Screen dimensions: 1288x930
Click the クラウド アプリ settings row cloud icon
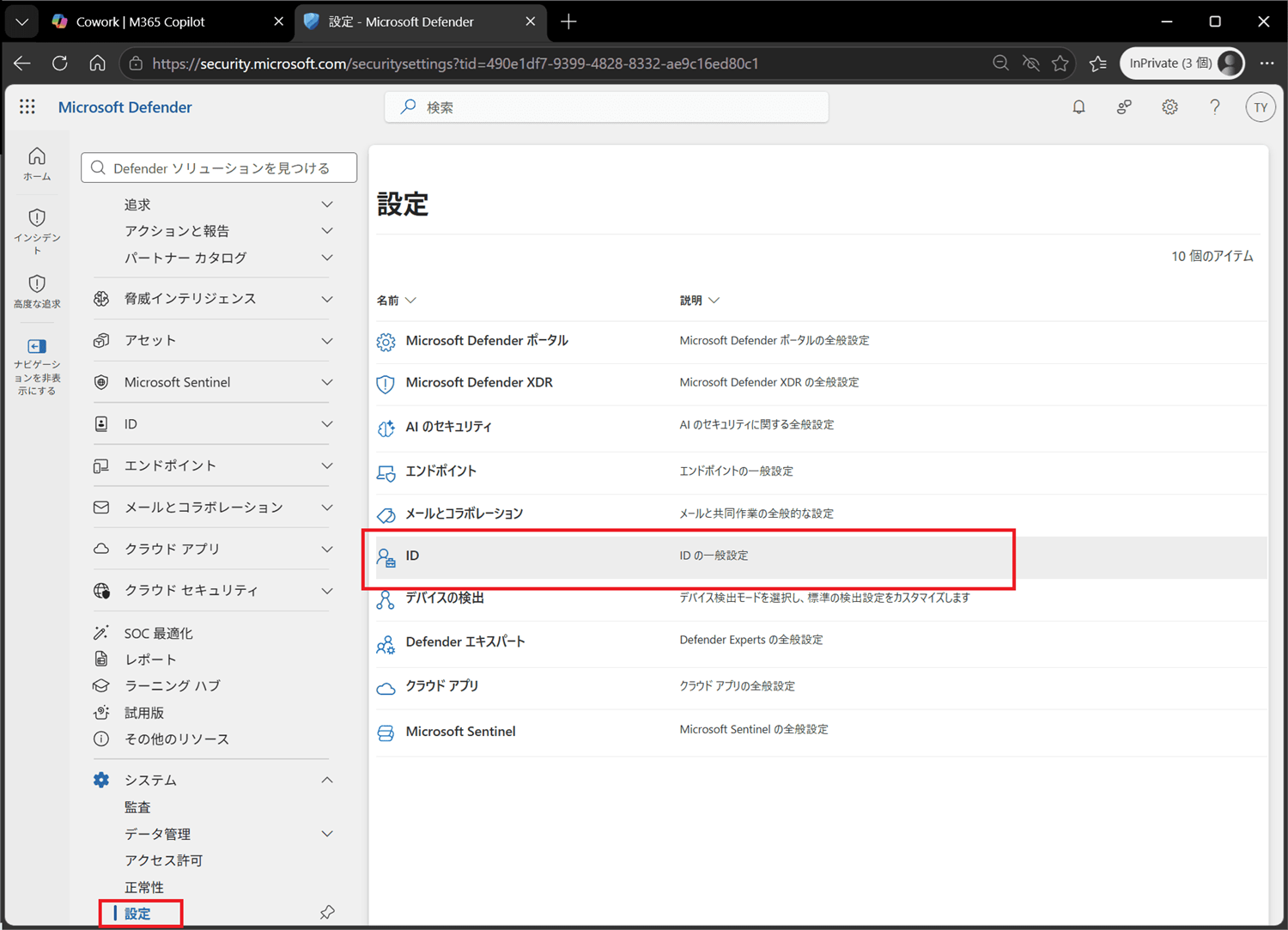[386, 688]
